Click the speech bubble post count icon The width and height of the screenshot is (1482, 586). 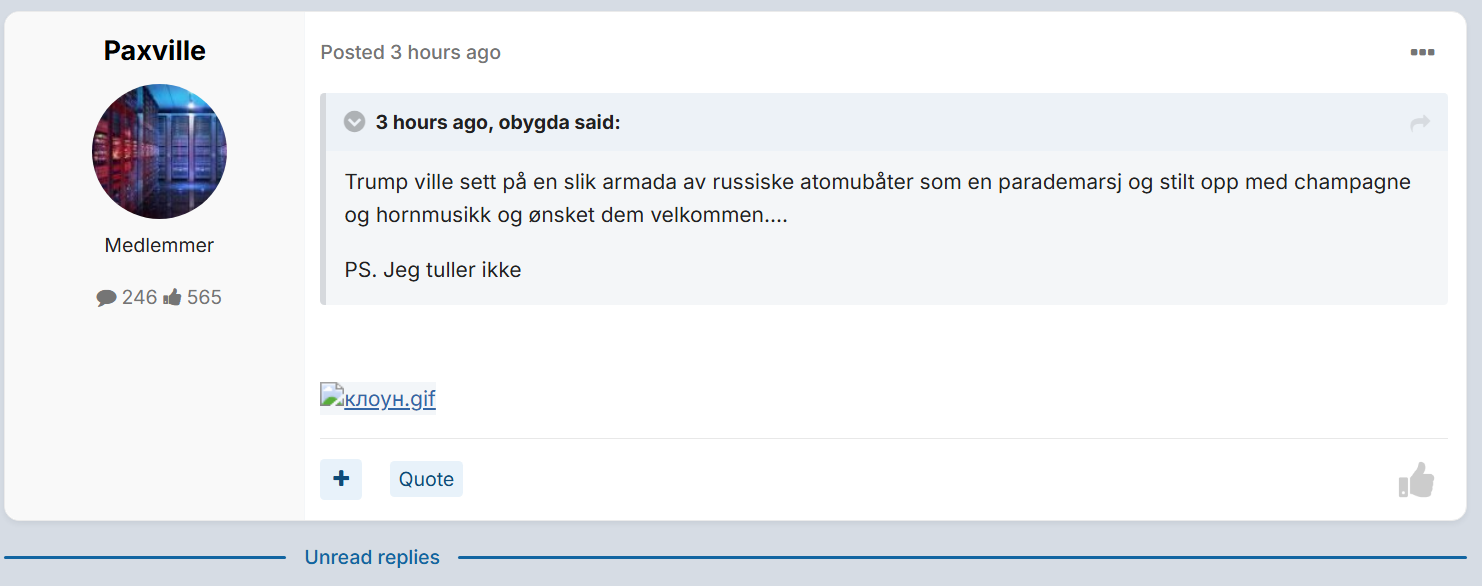(106, 298)
